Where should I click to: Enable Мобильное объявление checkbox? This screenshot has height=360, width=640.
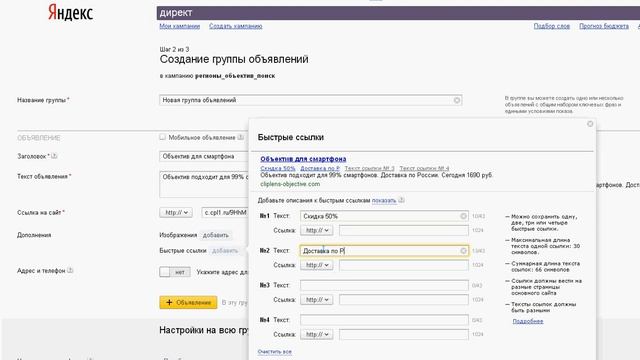pos(162,137)
